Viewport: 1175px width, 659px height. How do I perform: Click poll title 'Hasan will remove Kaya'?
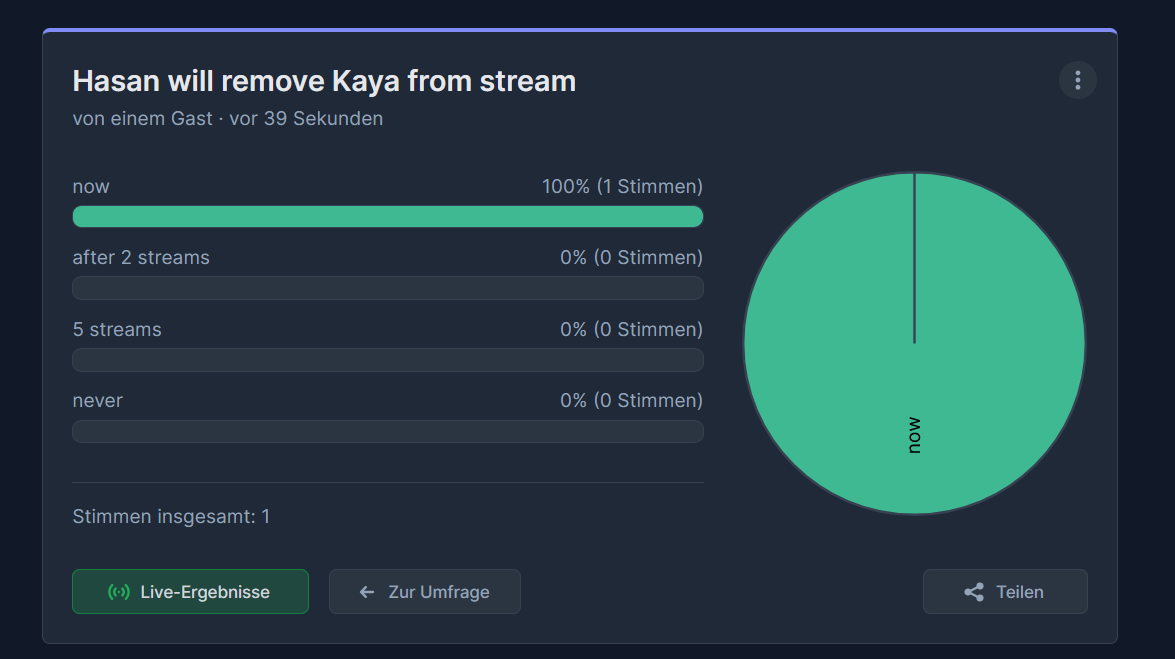coord(324,81)
